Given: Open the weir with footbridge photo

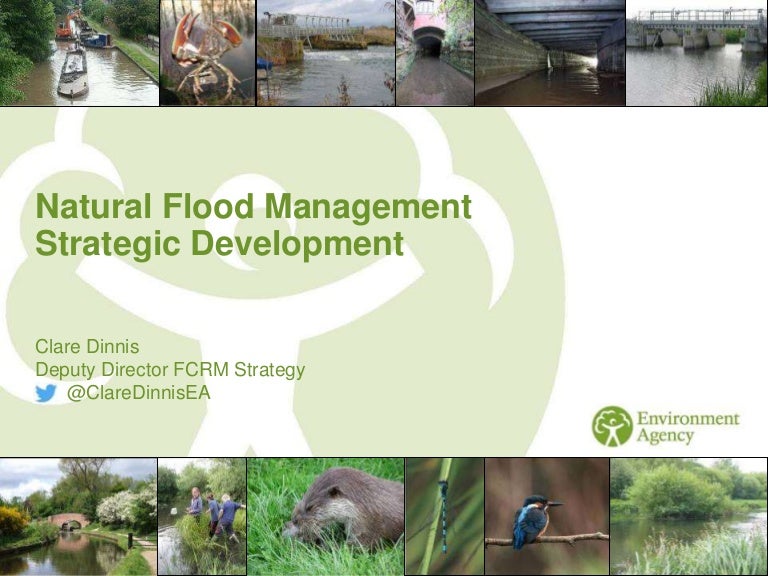Looking at the screenshot, I should (x=326, y=52).
